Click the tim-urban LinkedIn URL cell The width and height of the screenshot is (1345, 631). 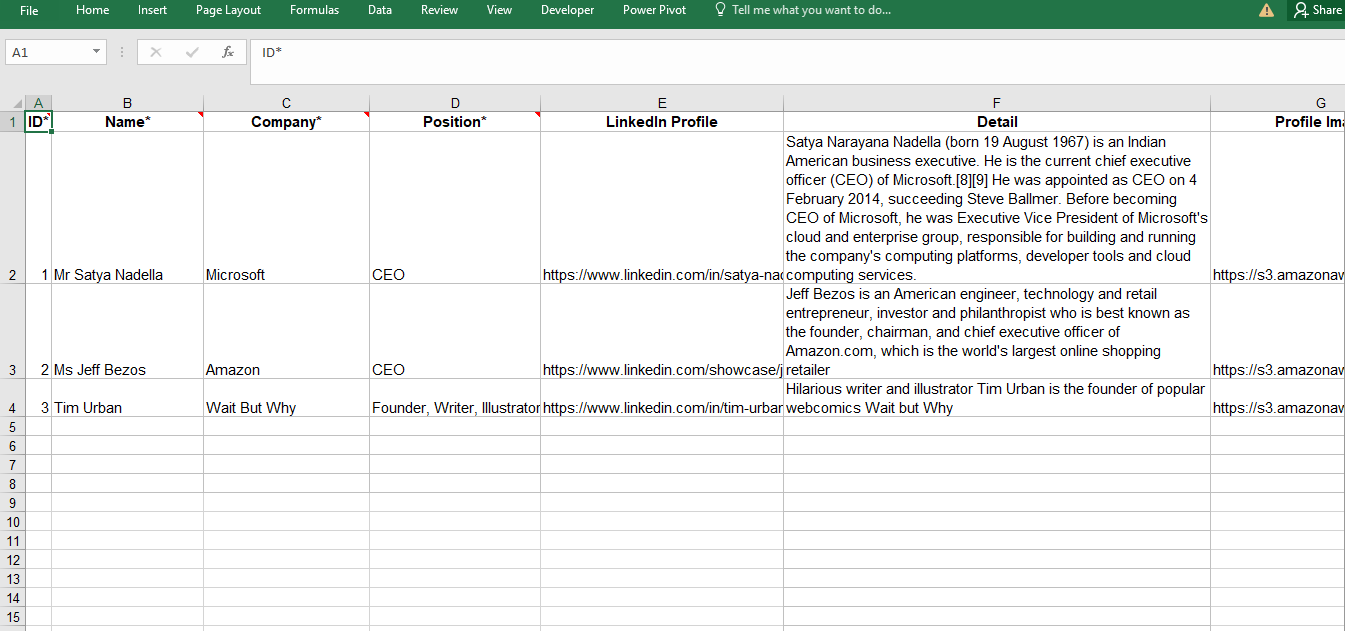[662, 398]
